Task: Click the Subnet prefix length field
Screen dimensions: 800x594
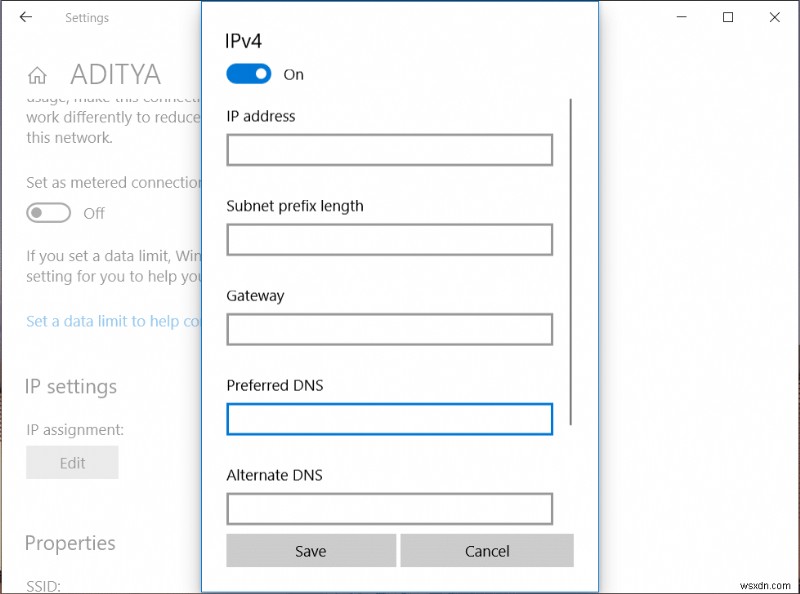Action: (389, 240)
